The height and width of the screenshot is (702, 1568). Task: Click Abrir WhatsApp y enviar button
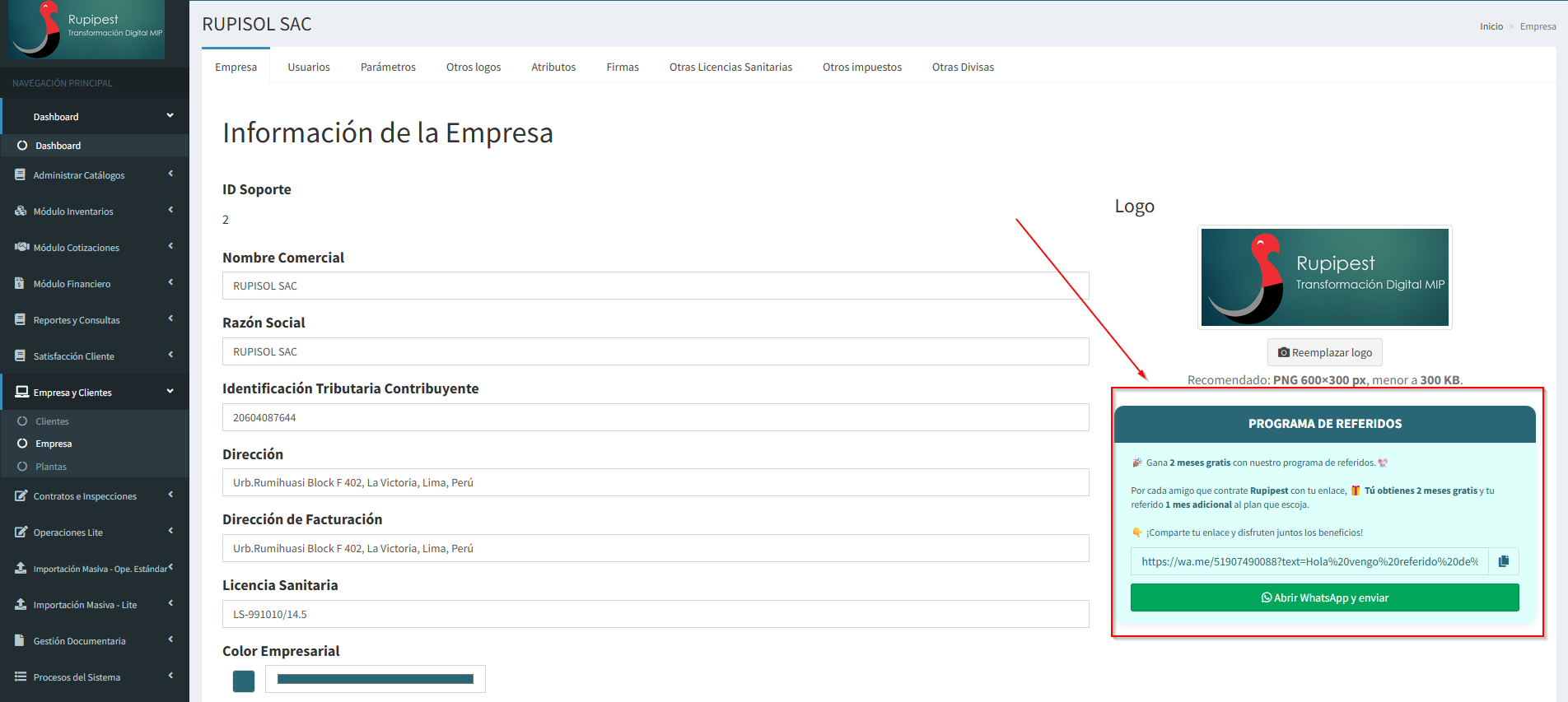pyautogui.click(x=1325, y=597)
